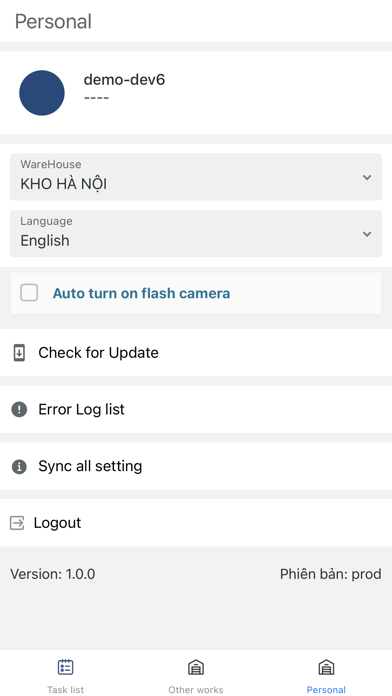Select the Check for Update option
The height and width of the screenshot is (696, 392).
click(x=196, y=353)
